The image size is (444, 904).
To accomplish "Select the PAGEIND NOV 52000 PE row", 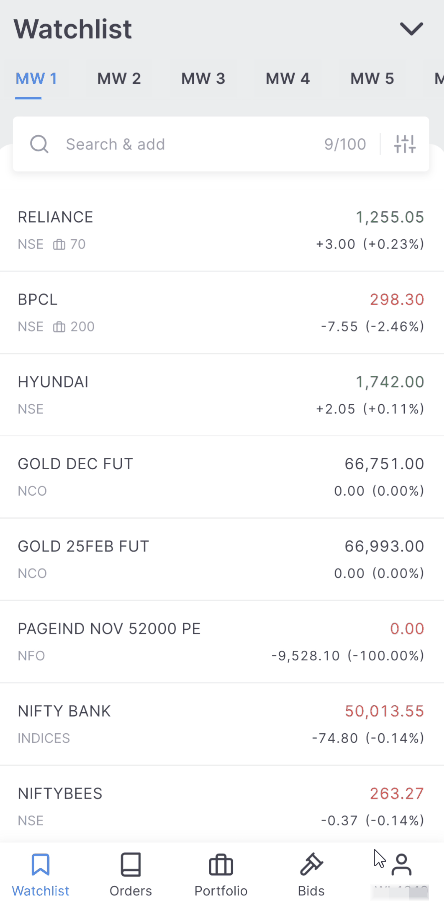I will click(222, 642).
